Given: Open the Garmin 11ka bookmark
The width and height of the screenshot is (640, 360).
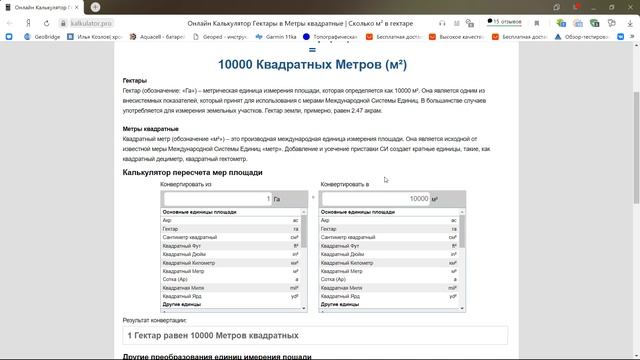Looking at the screenshot, I should tap(276, 37).
